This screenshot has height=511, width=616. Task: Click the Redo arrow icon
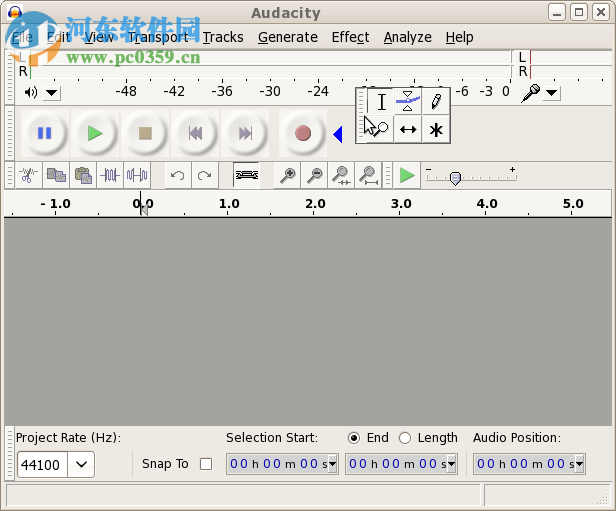click(205, 175)
